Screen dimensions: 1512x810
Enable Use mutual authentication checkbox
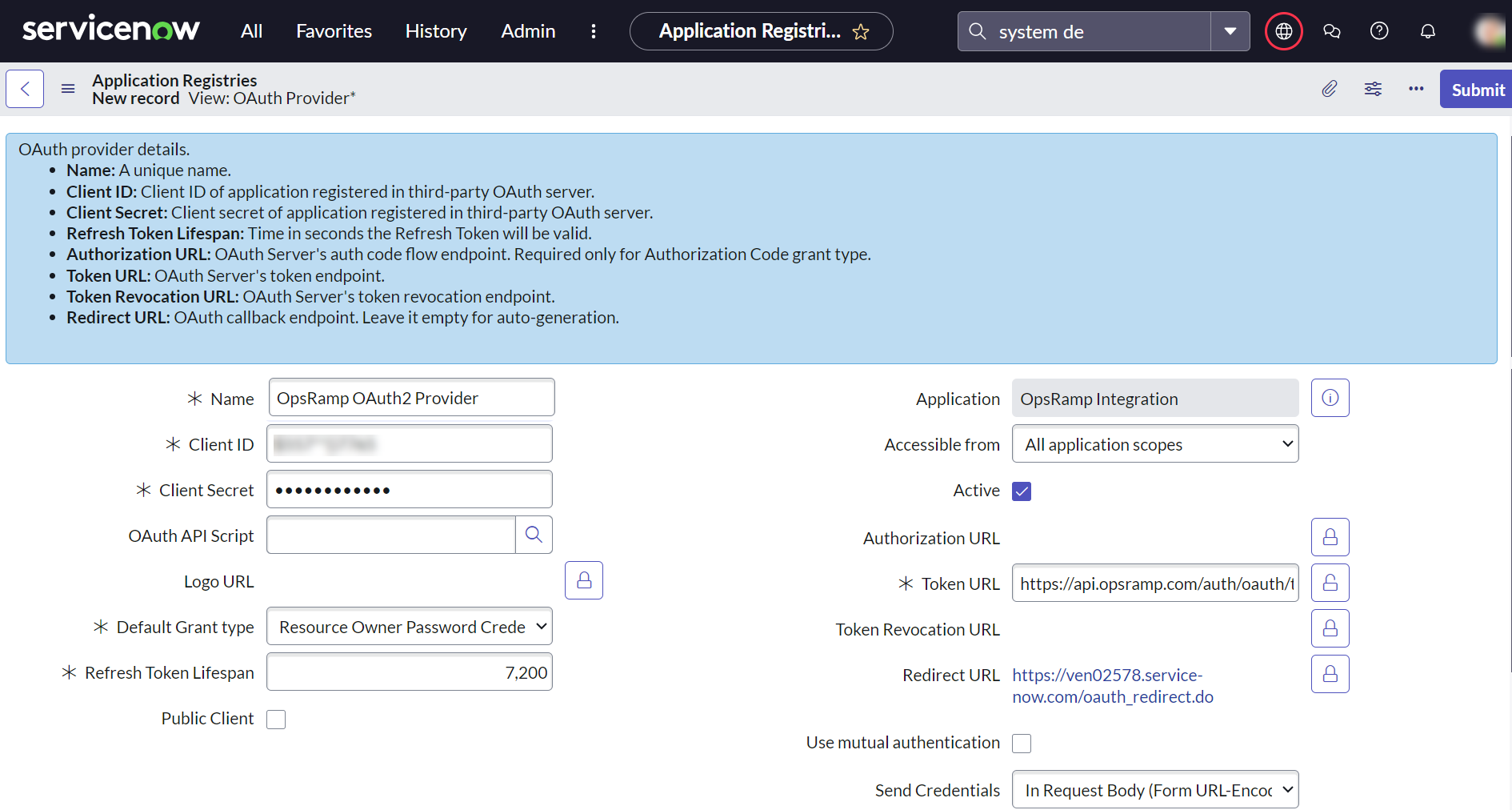tap(1022, 743)
